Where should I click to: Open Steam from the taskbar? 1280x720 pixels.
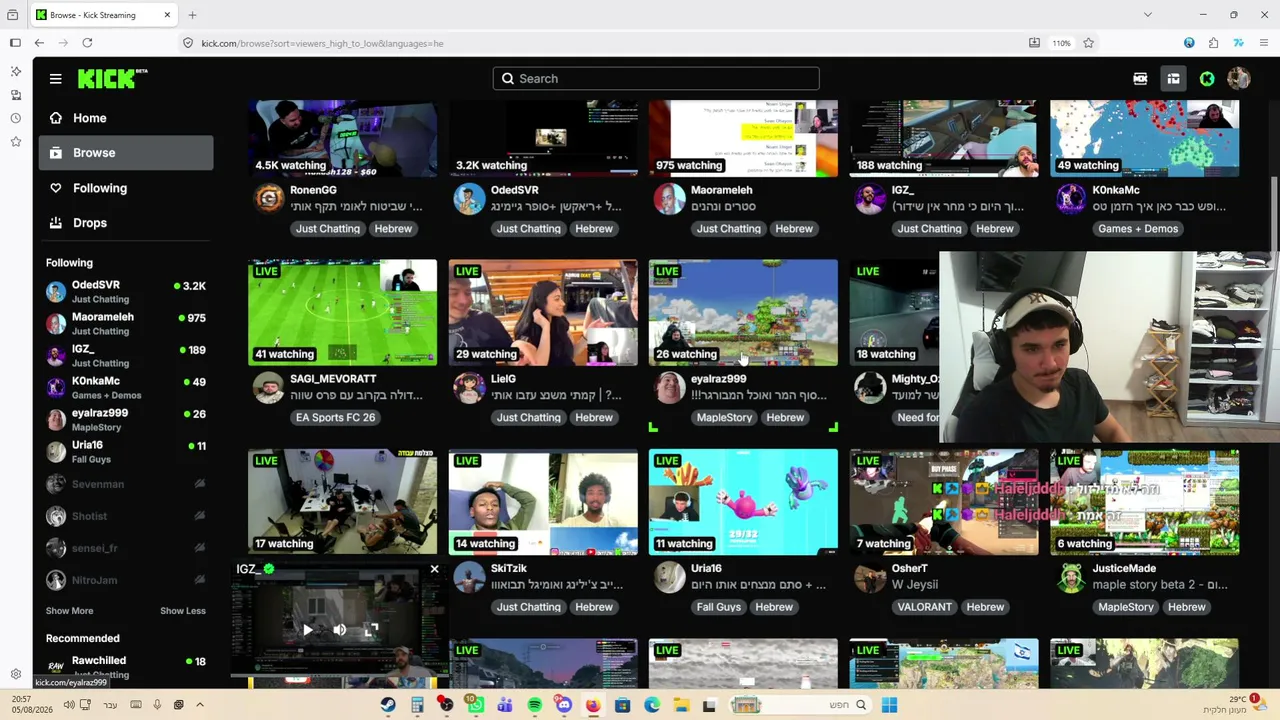tap(388, 705)
